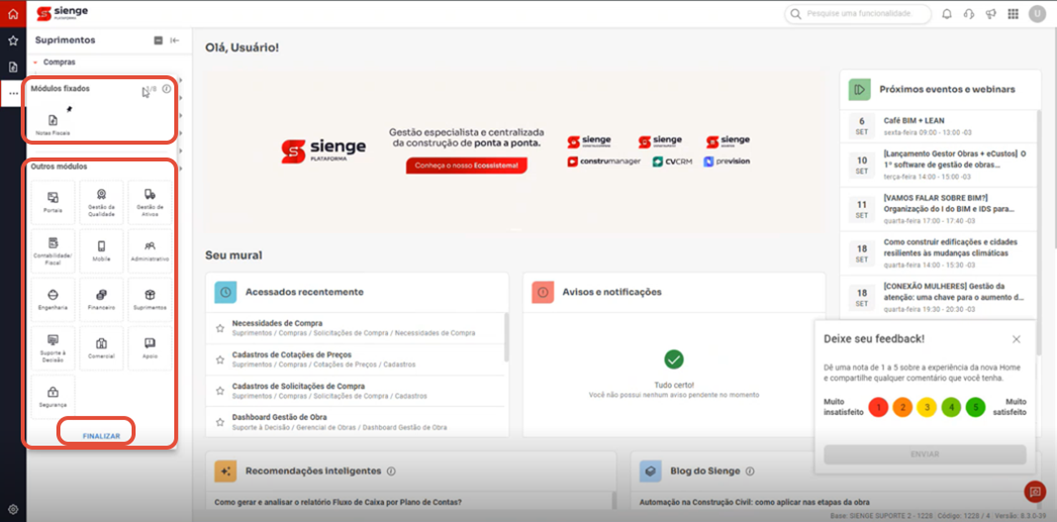Open the Apoio module tile
The image size is (1057, 522).
click(150, 348)
